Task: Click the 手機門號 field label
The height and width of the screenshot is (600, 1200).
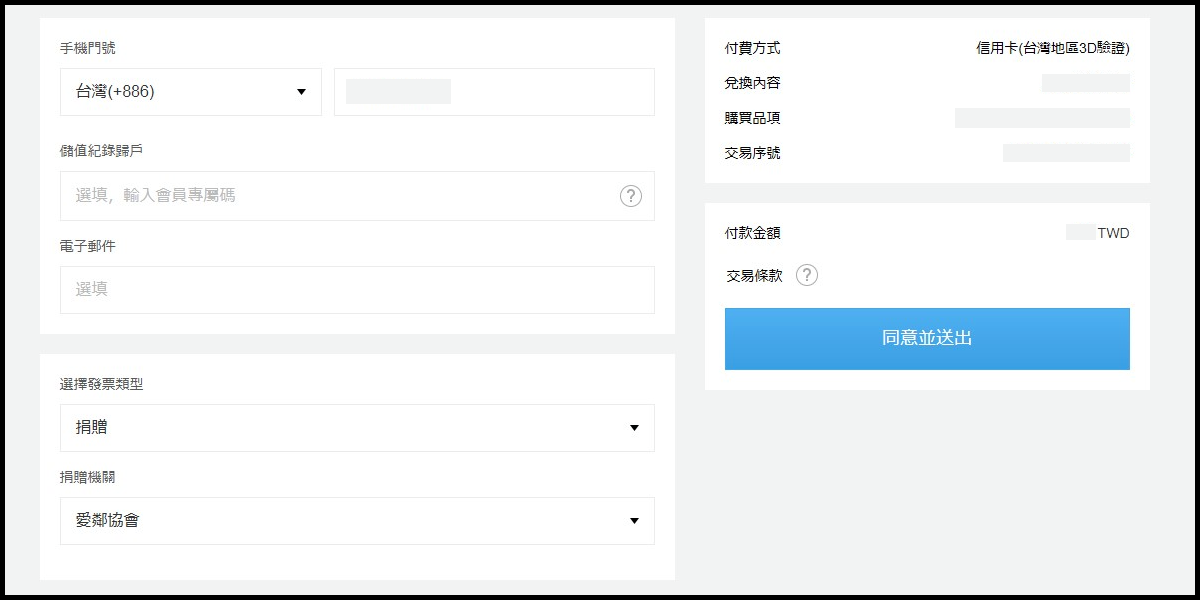Action: click(87, 48)
